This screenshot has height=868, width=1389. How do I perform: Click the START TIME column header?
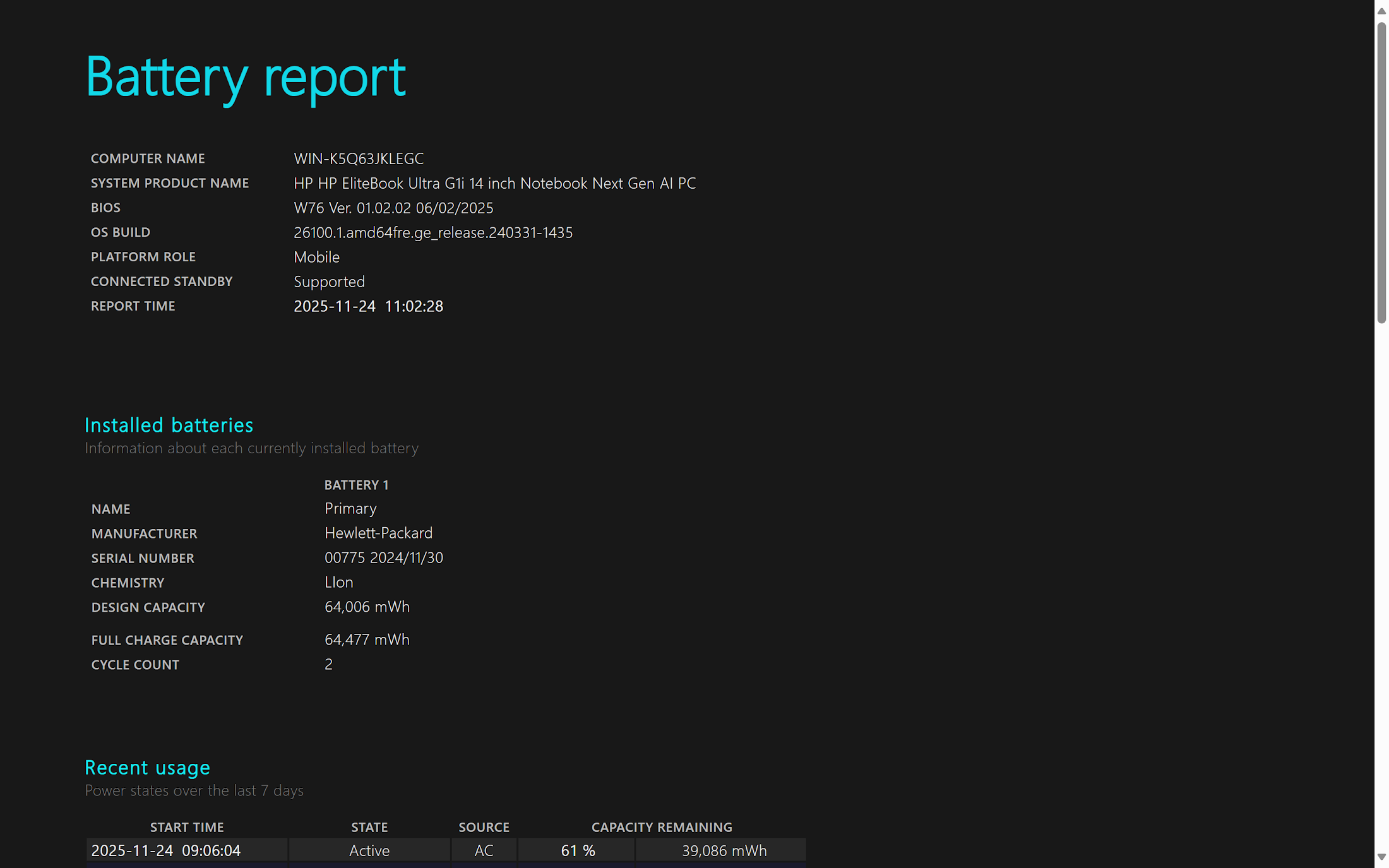[187, 827]
